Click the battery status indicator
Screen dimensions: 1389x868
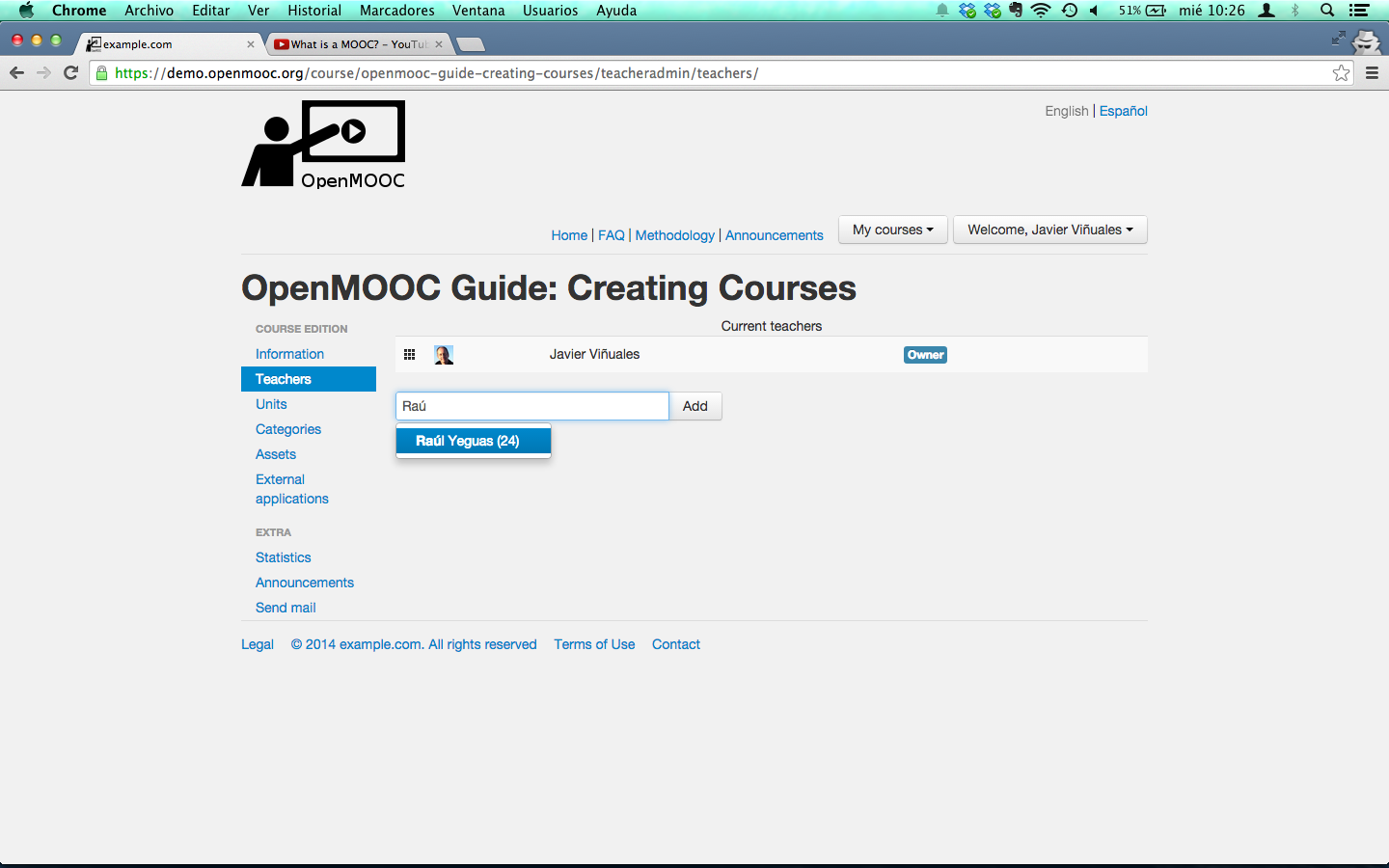[1143, 11]
